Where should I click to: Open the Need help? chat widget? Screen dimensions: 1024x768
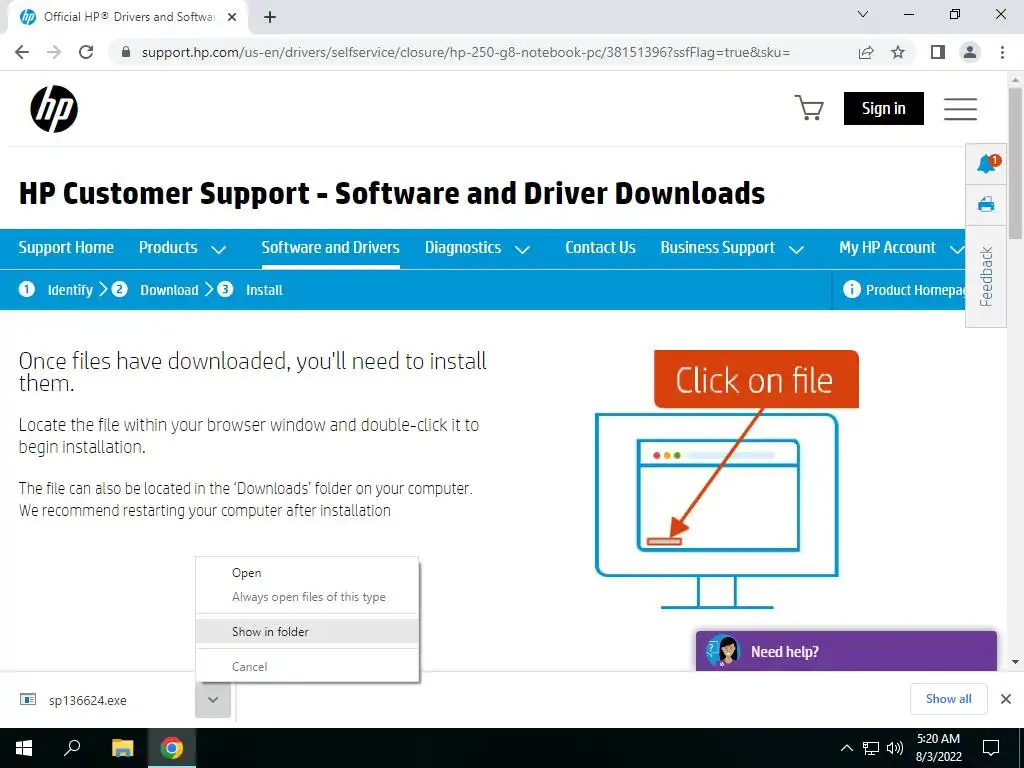pyautogui.click(x=846, y=651)
